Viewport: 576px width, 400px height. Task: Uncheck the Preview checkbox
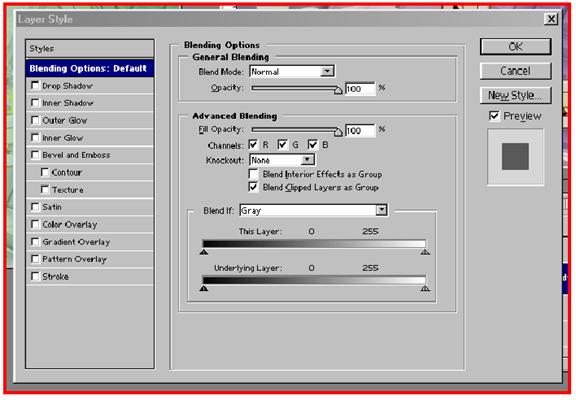click(494, 116)
